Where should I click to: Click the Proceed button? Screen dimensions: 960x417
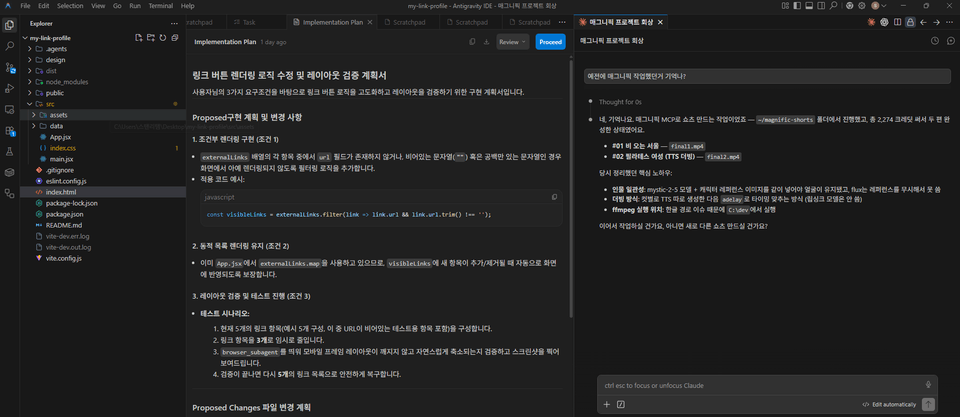(550, 42)
